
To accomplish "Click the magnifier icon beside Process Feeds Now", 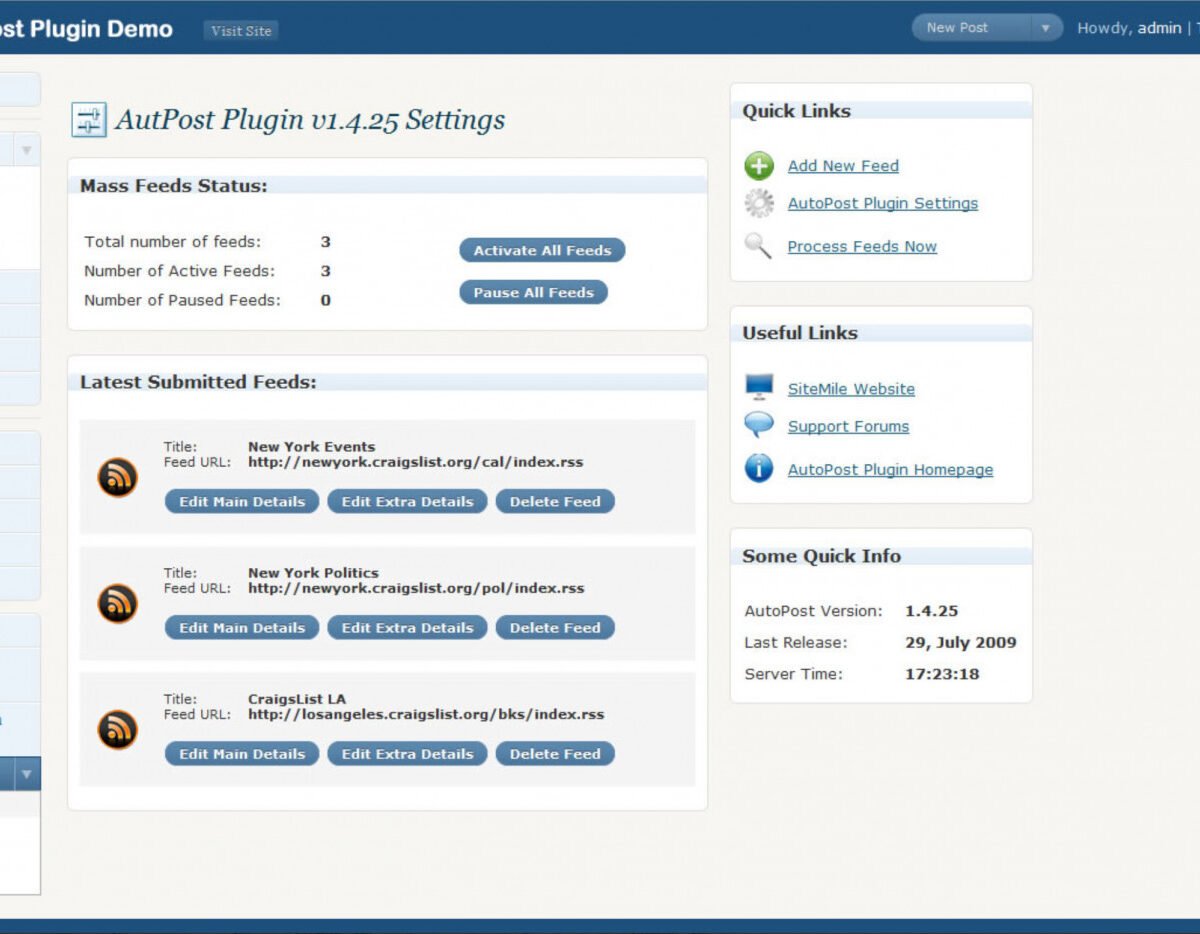I will click(759, 246).
